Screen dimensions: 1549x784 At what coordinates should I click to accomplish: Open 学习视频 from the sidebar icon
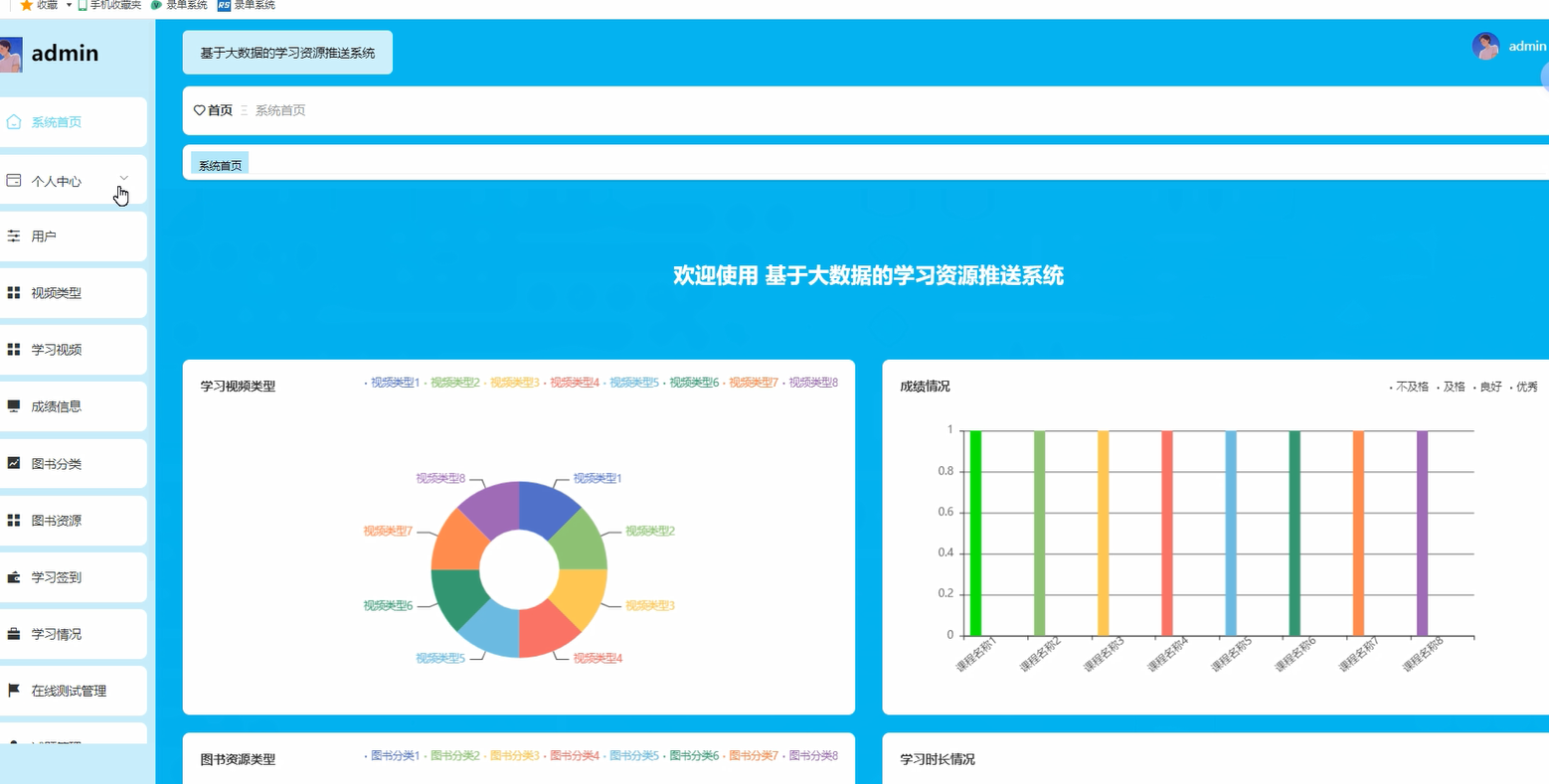[x=13, y=349]
